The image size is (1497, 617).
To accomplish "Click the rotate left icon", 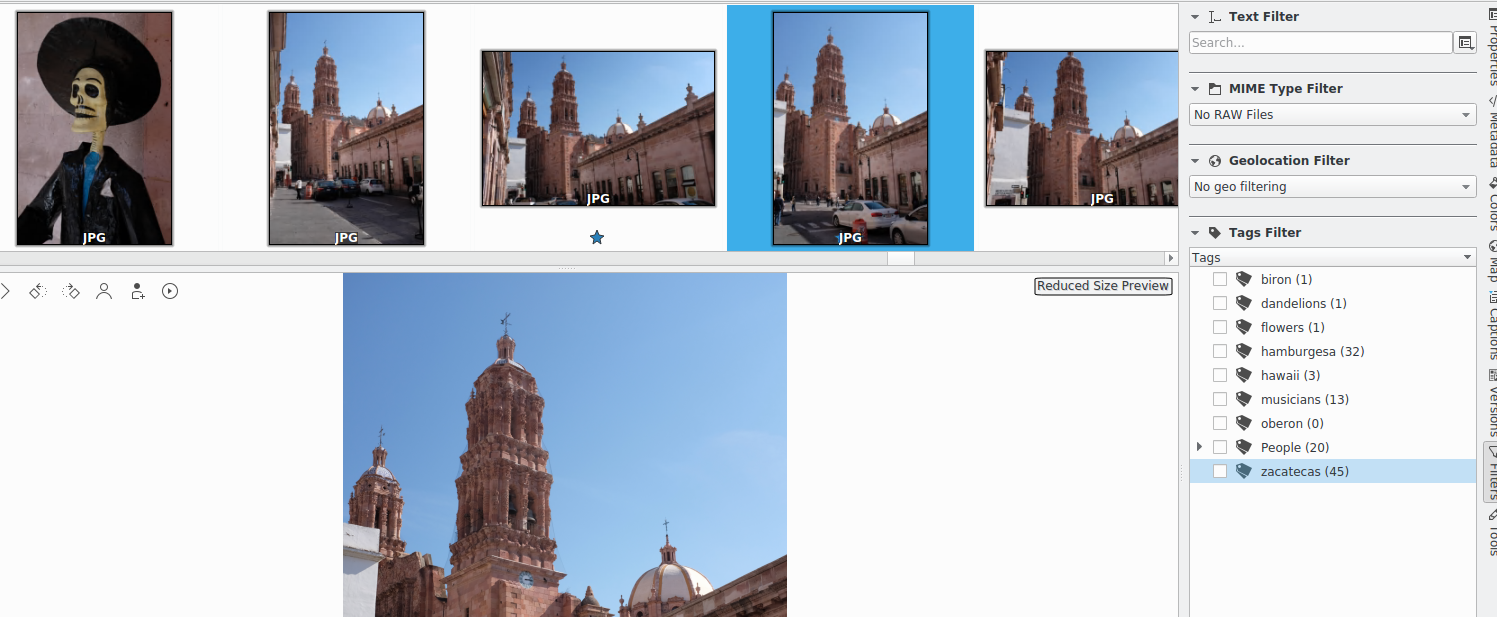I will 38,291.
